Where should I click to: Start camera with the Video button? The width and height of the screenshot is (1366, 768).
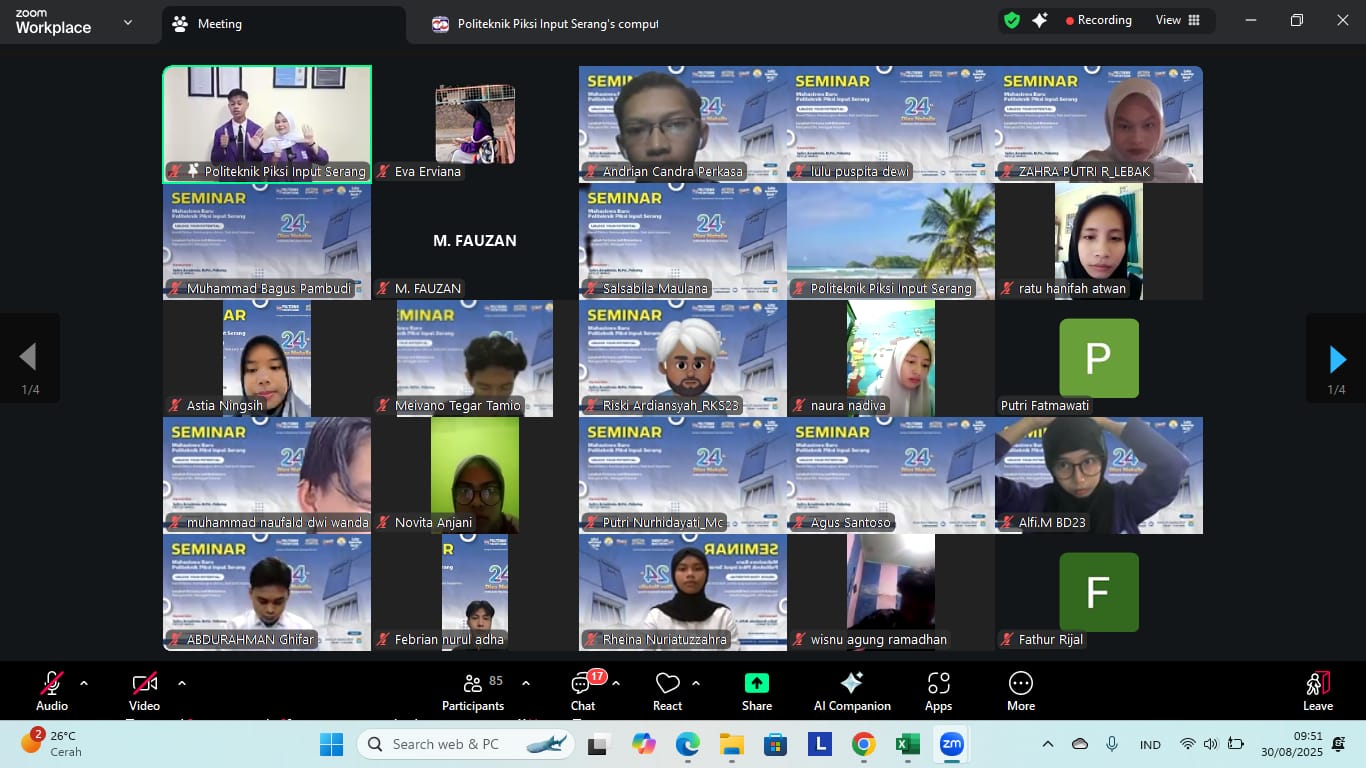click(144, 691)
